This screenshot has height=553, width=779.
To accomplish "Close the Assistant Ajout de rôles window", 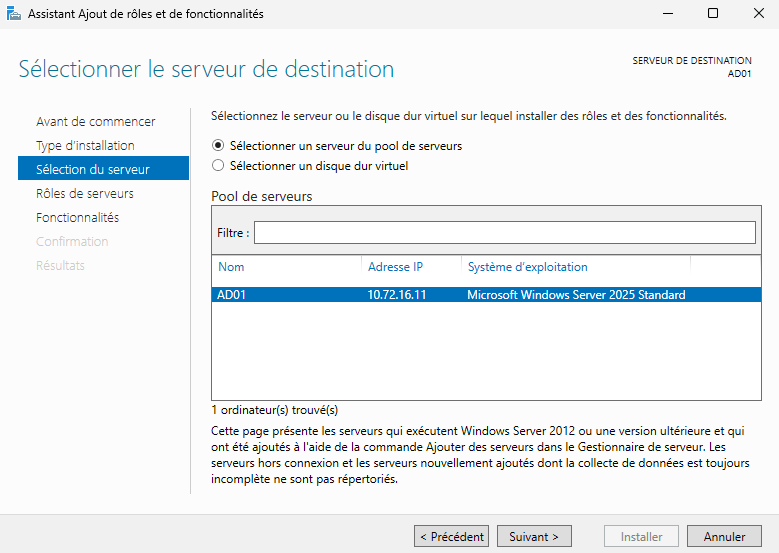I will [x=757, y=14].
